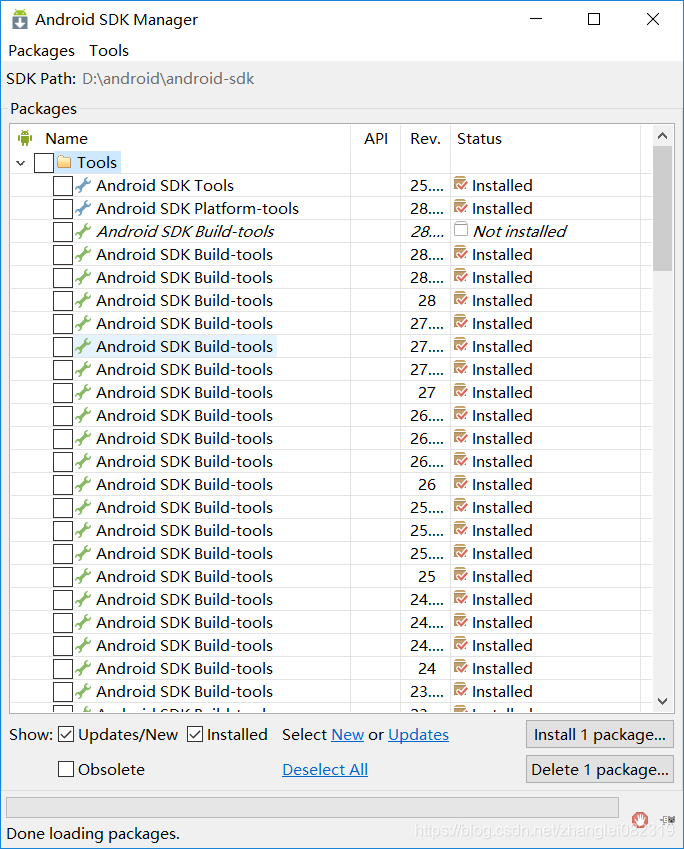Click installed icon for Build-tools revision 25
684x849 pixels.
[460, 575]
